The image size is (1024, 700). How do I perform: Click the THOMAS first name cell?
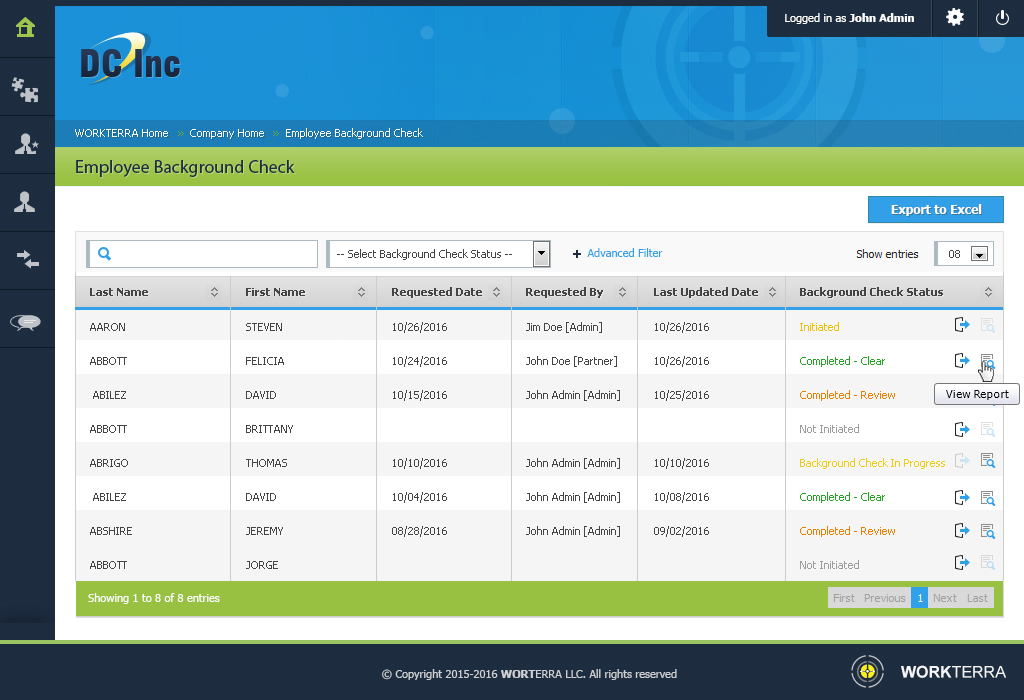click(266, 463)
